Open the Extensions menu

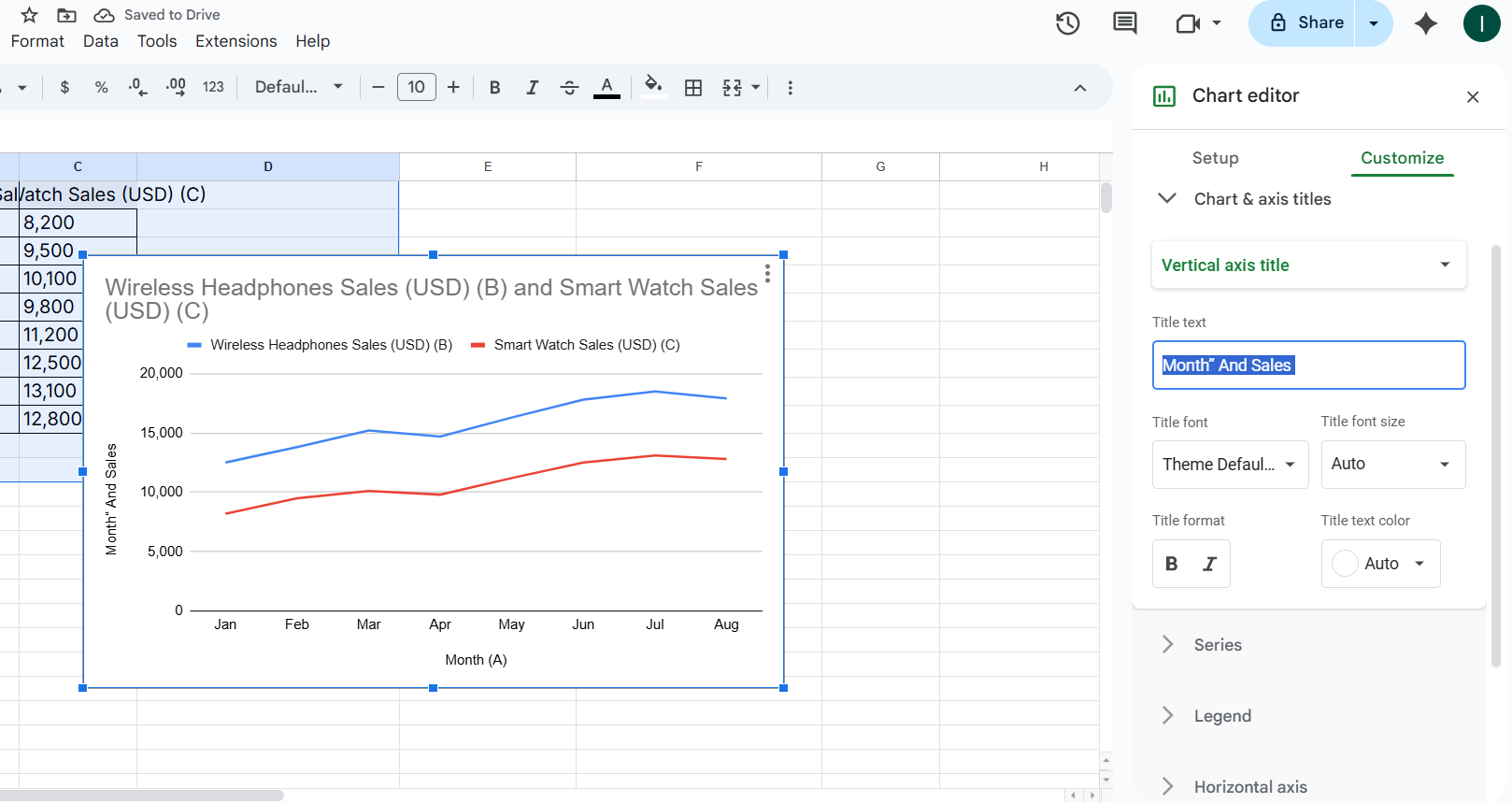pos(235,41)
